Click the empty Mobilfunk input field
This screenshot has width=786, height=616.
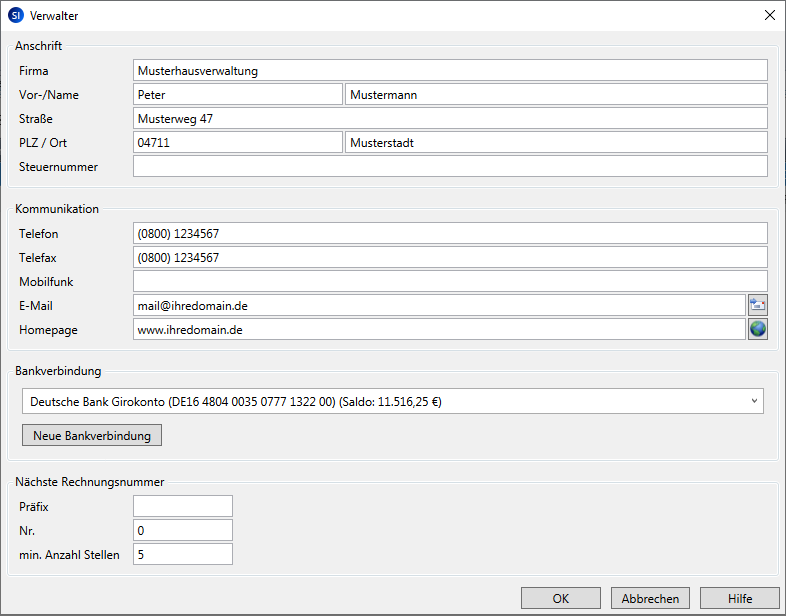pos(450,282)
